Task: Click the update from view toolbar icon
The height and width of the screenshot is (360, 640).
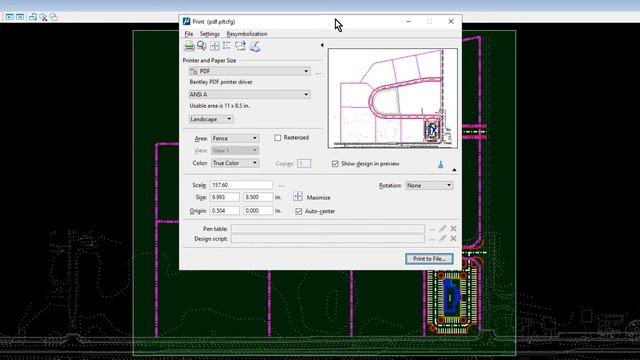Action: tap(240, 46)
